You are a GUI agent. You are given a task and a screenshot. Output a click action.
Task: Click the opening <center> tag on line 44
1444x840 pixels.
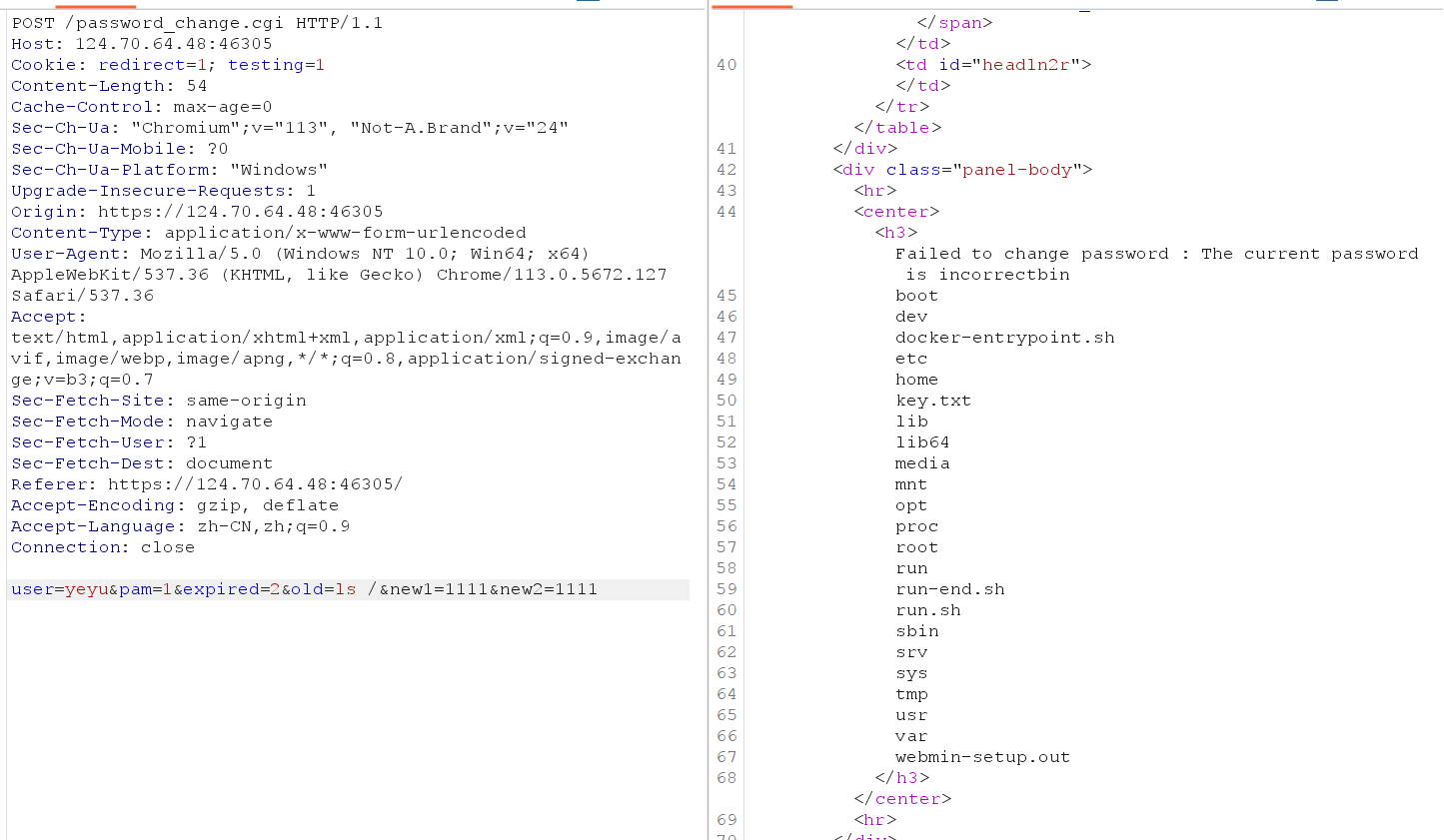point(896,212)
